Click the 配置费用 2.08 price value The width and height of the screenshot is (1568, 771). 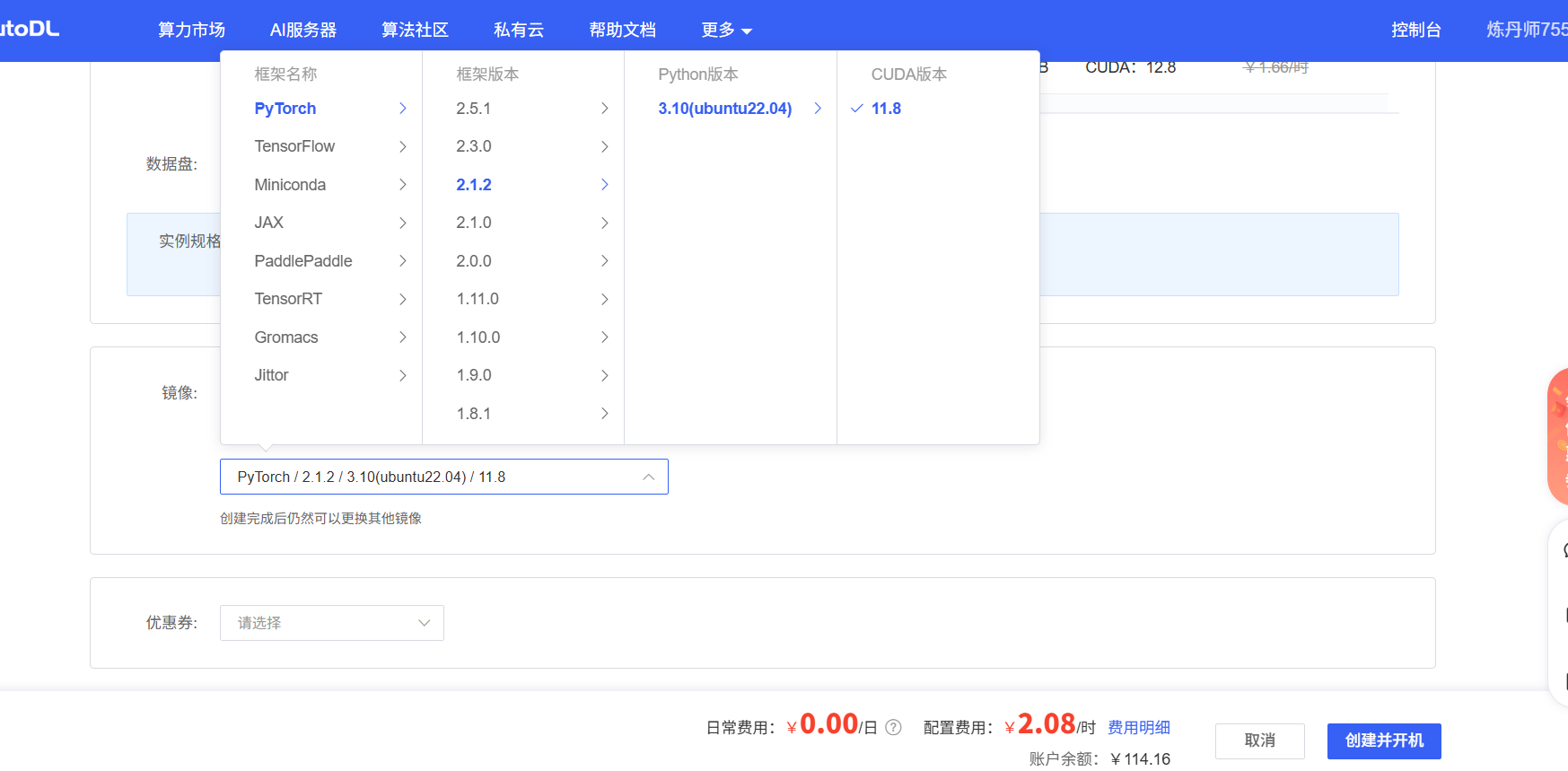[x=1046, y=723]
